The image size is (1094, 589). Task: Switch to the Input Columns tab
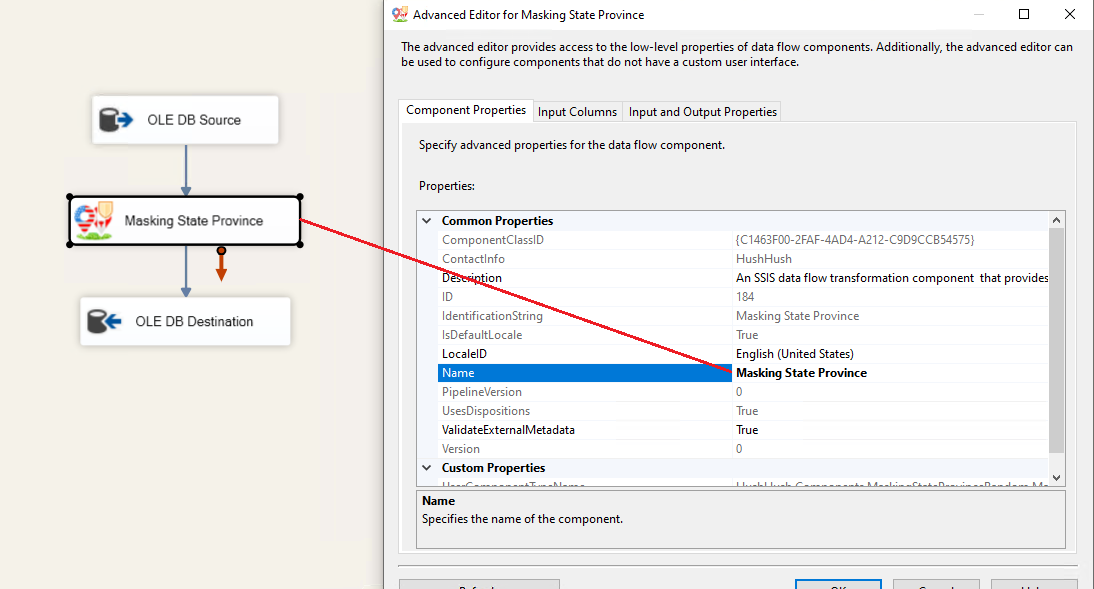[577, 112]
